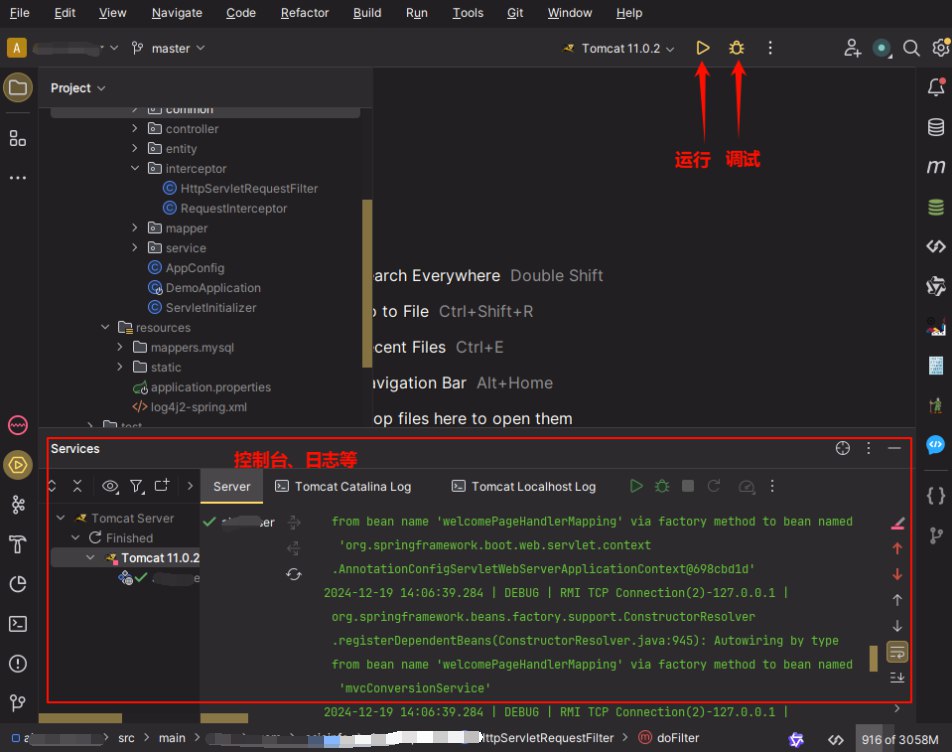Open the Terminal tool window
Viewport: 952px width, 752px height.
click(x=17, y=624)
